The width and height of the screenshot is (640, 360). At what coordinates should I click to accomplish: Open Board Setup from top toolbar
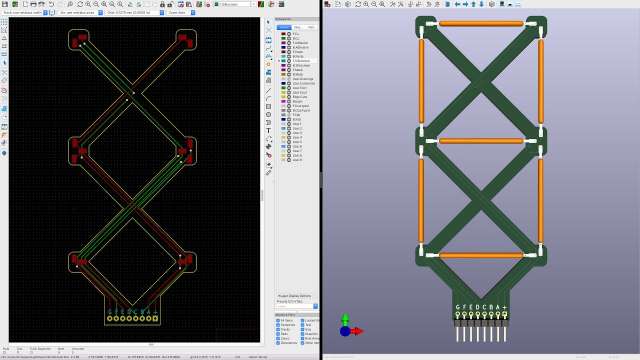15,4
